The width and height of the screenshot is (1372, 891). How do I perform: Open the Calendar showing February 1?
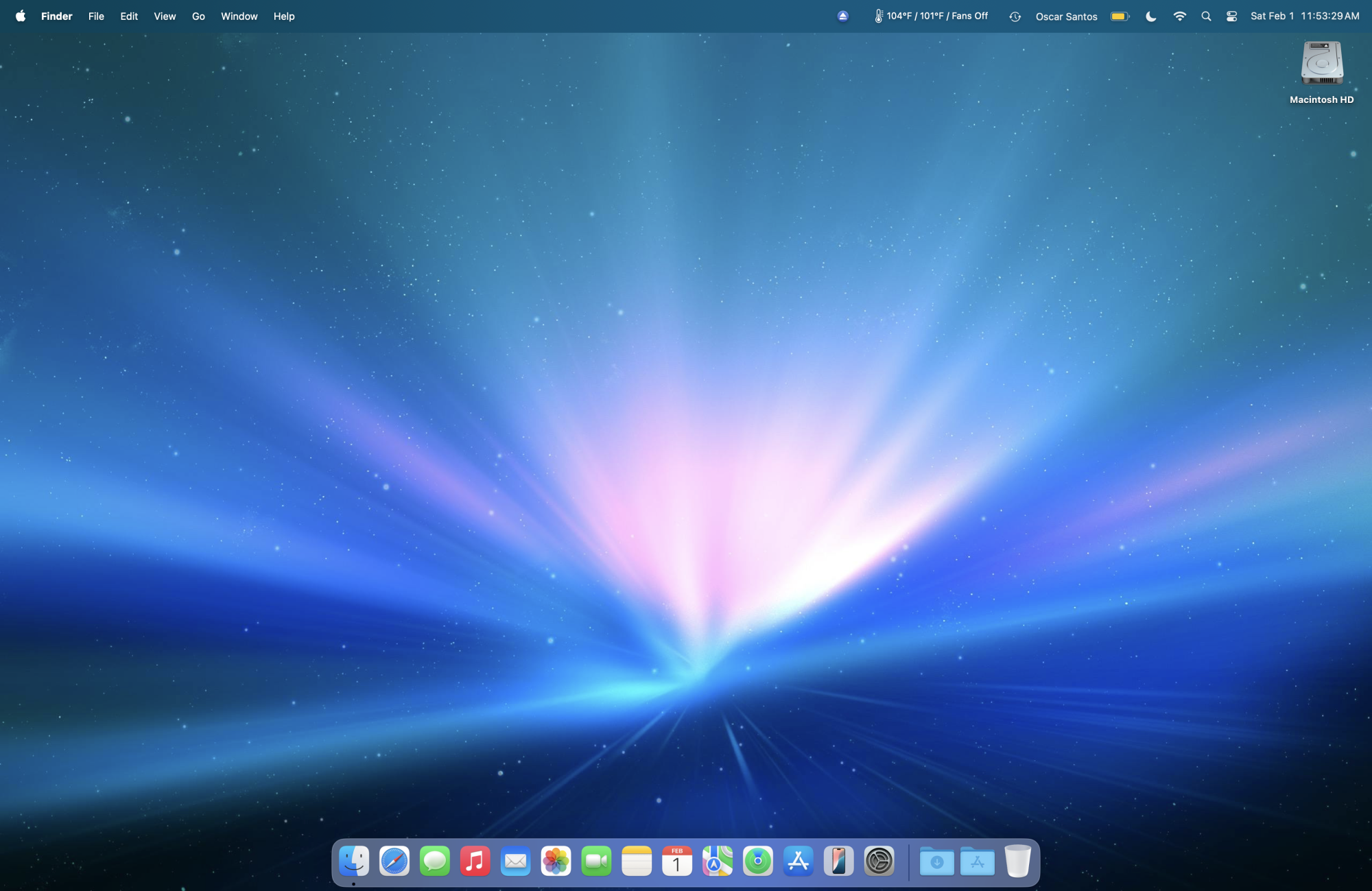(676, 861)
